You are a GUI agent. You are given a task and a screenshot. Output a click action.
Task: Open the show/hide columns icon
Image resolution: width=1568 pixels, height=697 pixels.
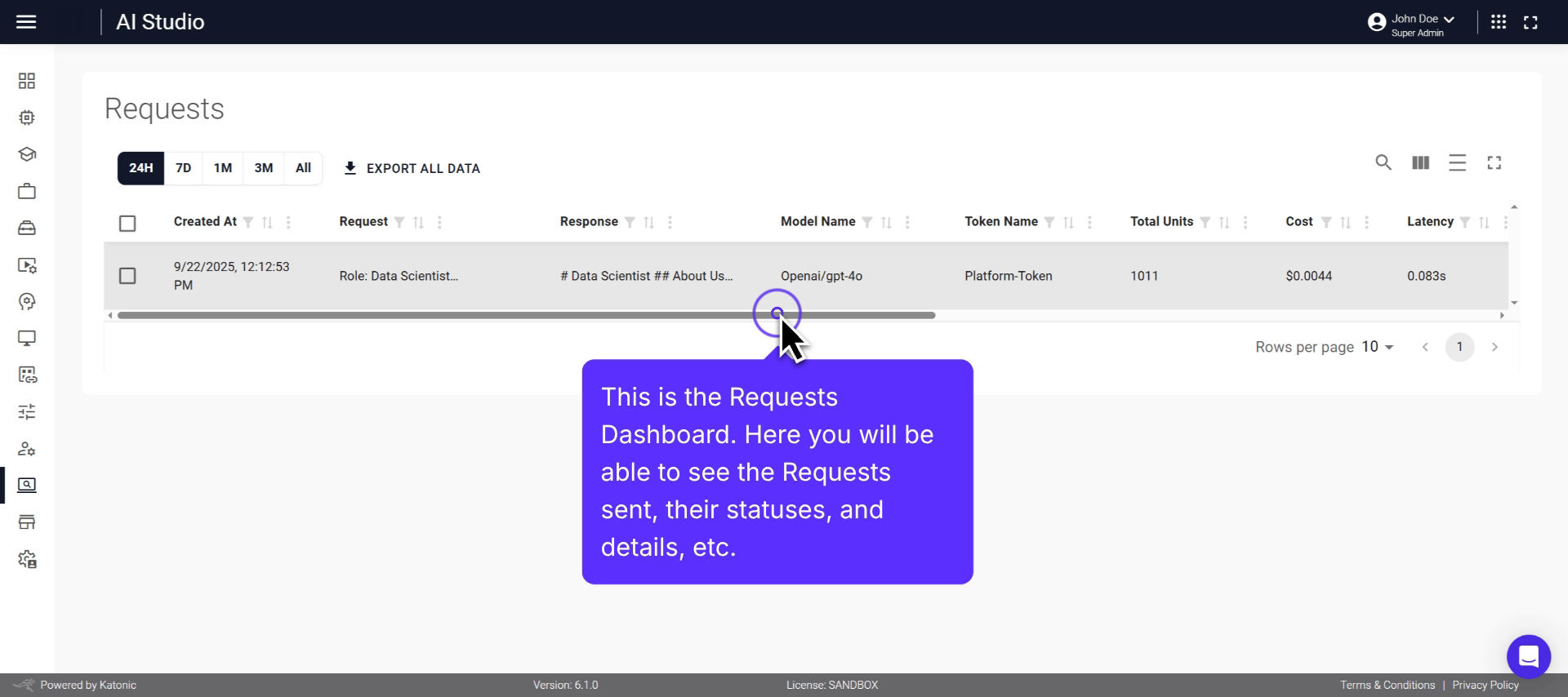pyautogui.click(x=1421, y=162)
